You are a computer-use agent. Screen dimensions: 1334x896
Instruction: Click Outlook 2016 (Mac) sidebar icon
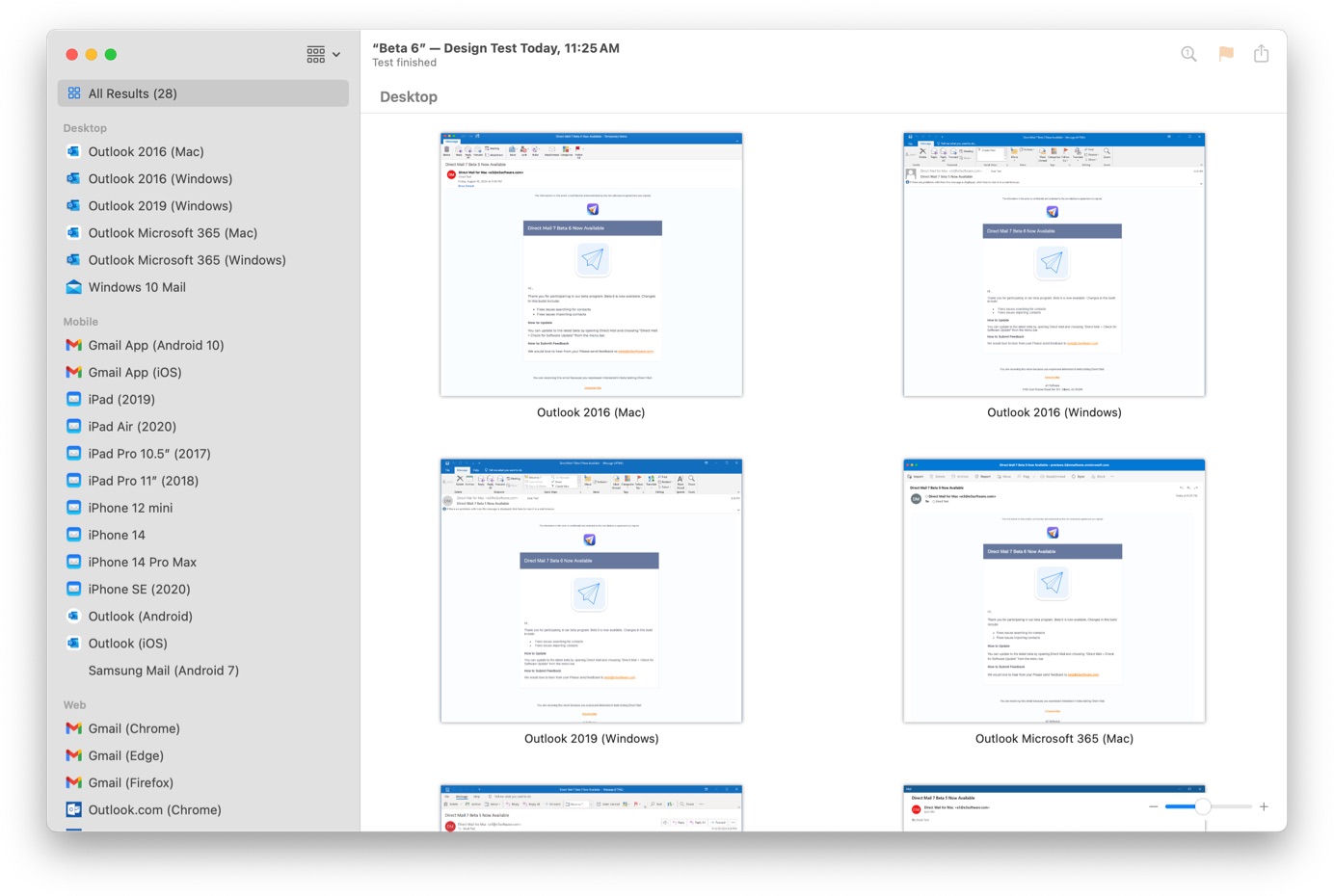(73, 151)
